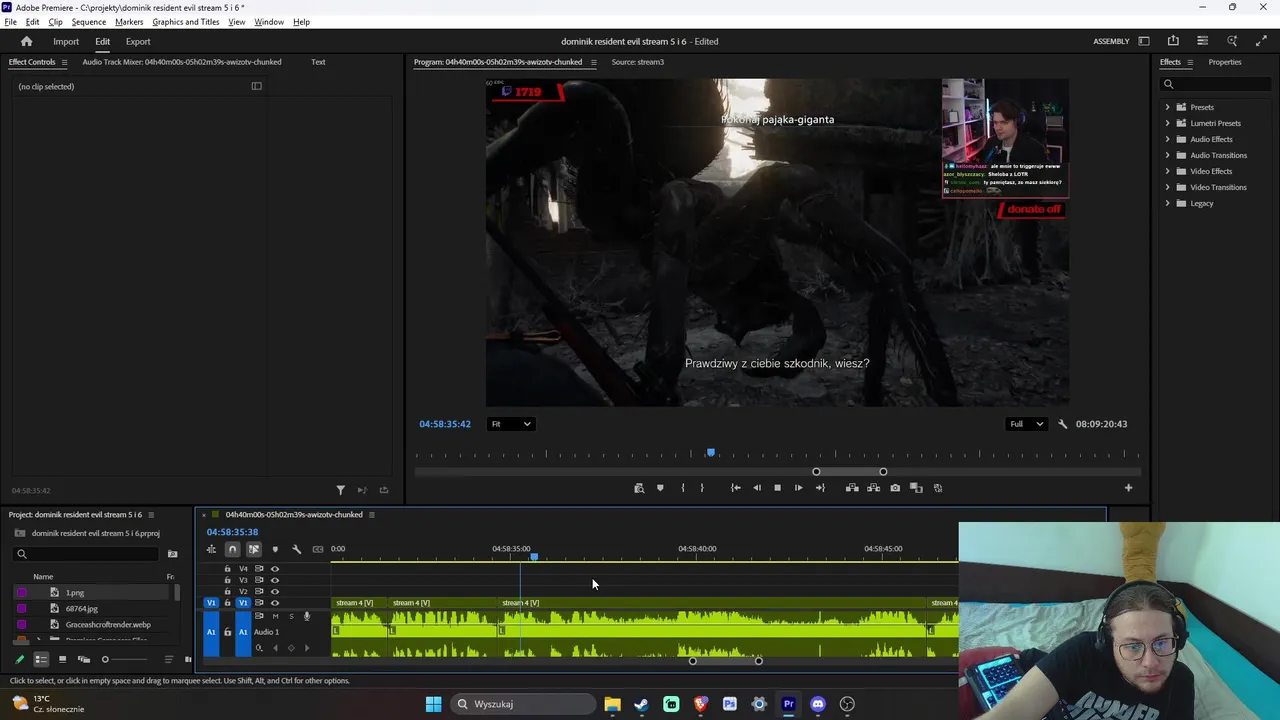
Task: Switch to the Audio Track Mixer tab
Action: pos(181,62)
